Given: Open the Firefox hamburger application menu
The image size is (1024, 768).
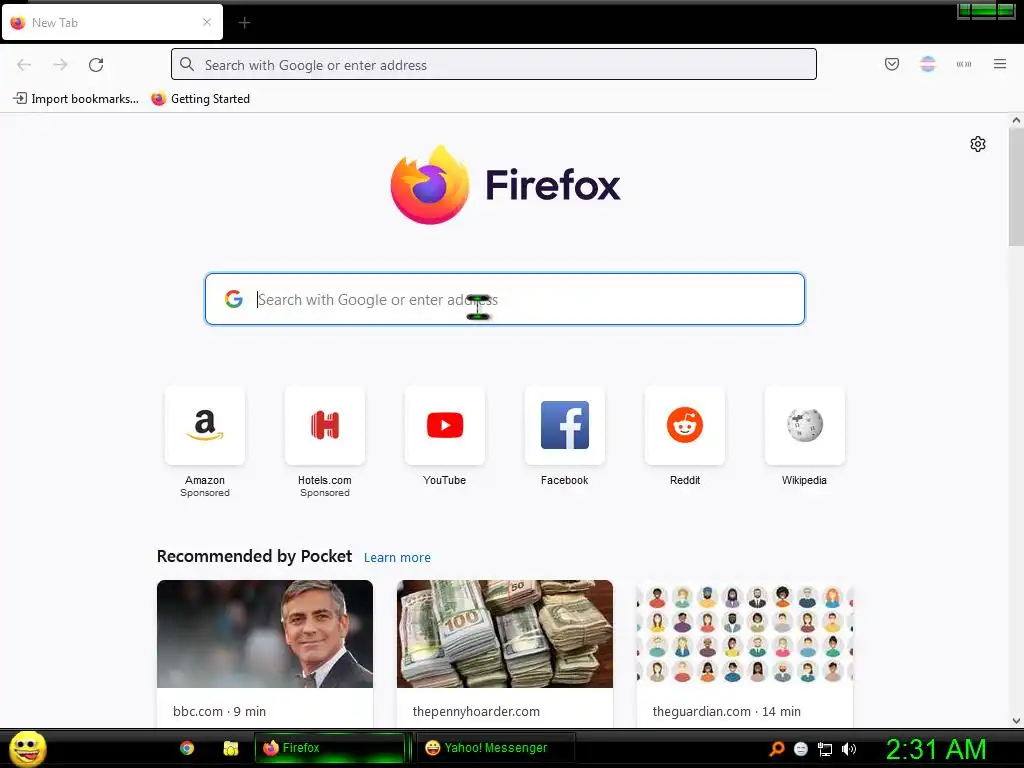Looking at the screenshot, I should tap(999, 64).
